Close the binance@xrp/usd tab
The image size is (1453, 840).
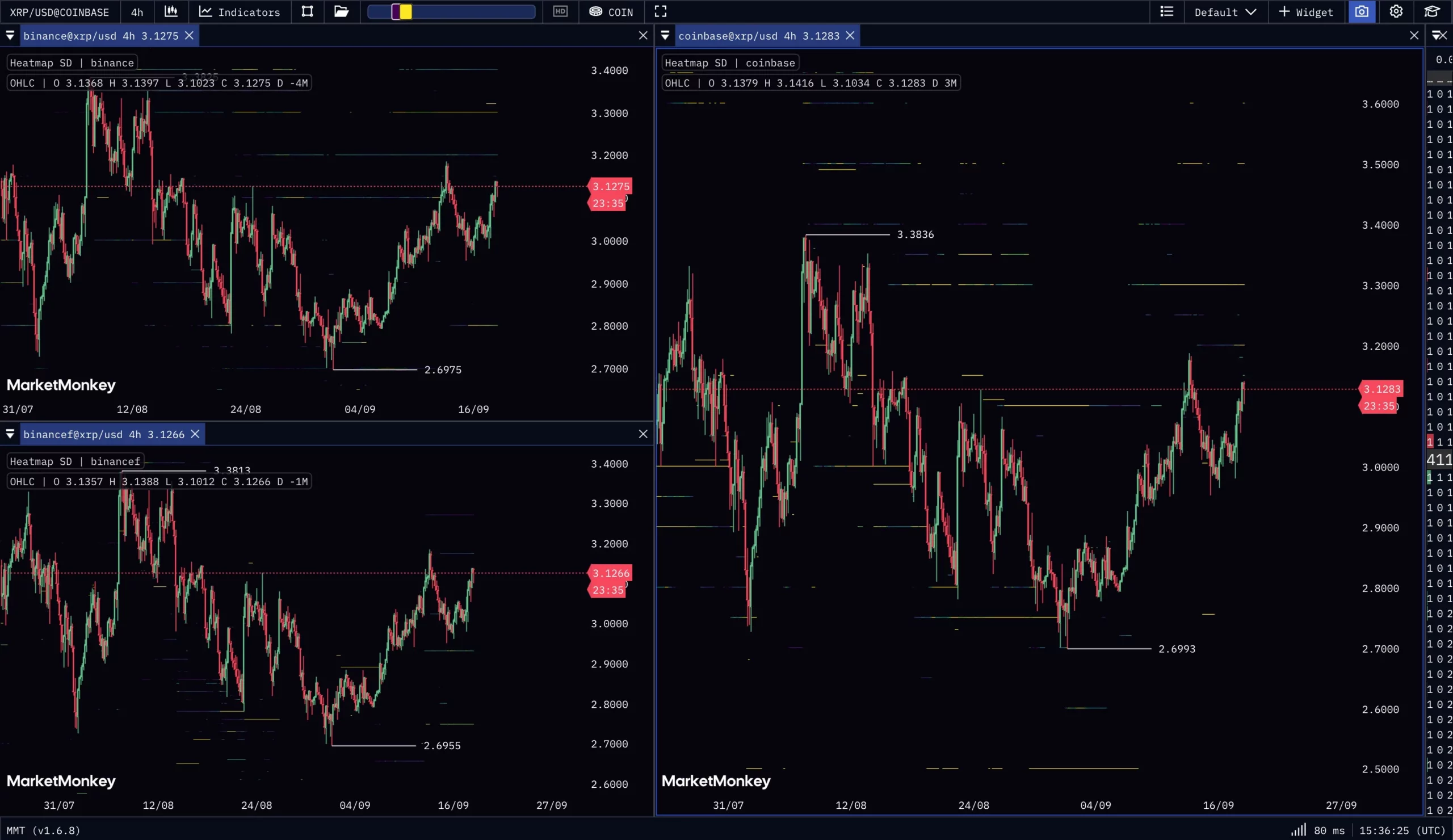click(189, 36)
